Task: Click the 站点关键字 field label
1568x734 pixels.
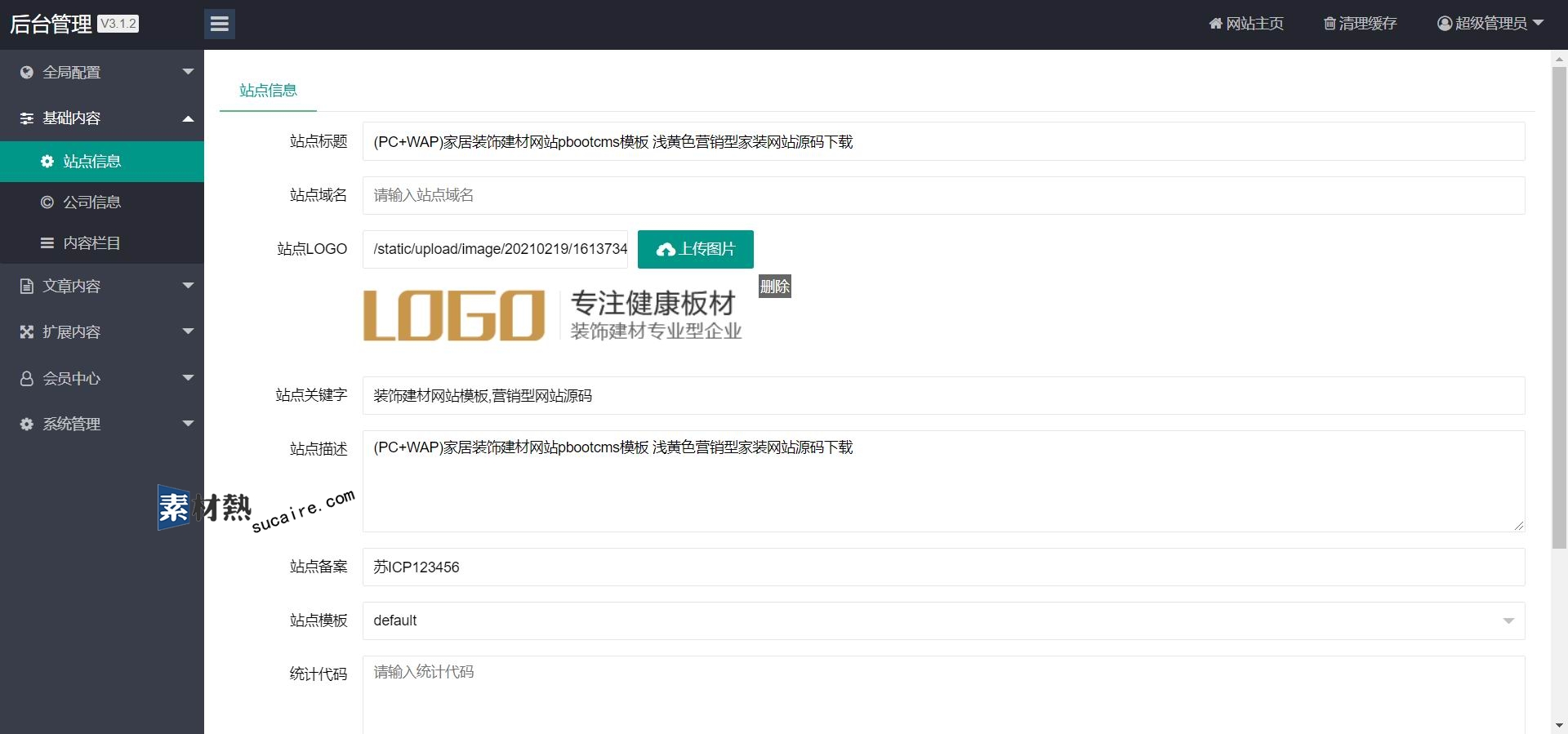Action: 311,395
